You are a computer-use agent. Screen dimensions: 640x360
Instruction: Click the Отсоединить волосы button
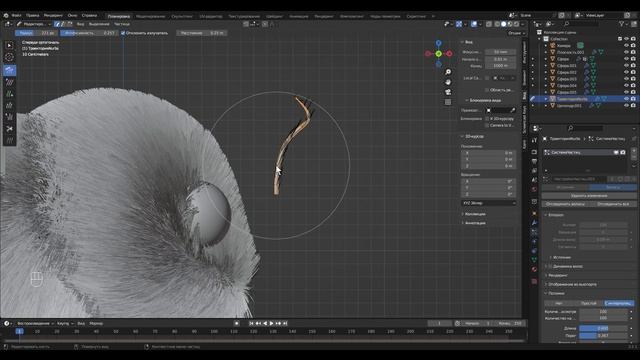coord(565,204)
